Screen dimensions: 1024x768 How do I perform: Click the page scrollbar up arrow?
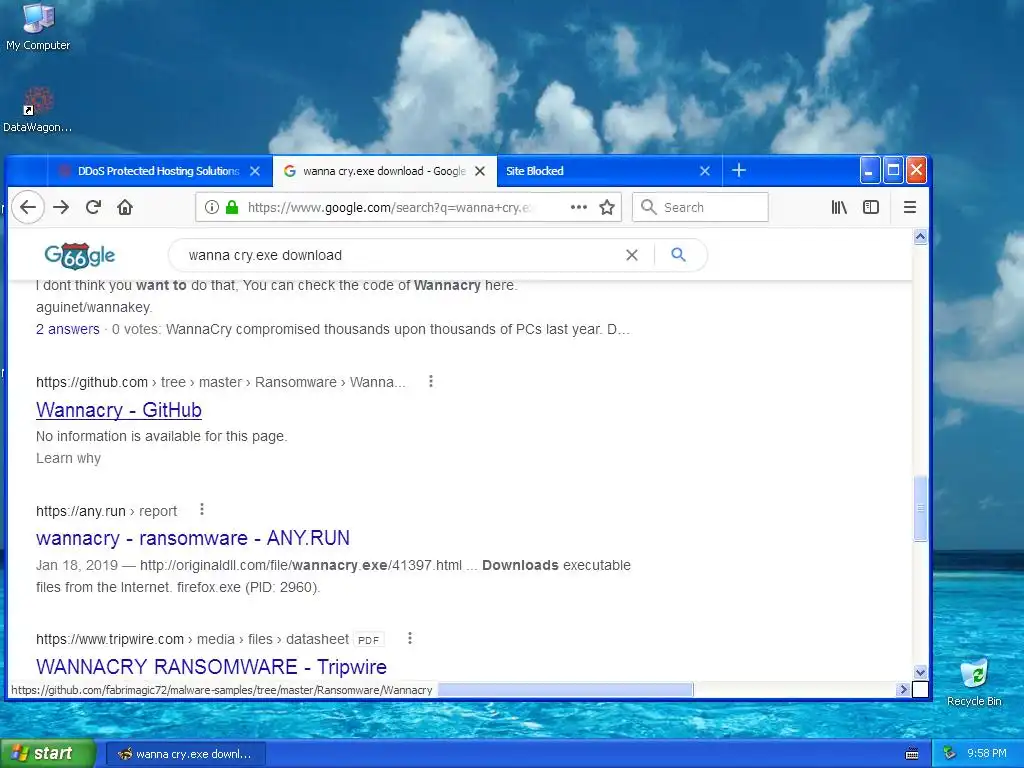point(920,237)
